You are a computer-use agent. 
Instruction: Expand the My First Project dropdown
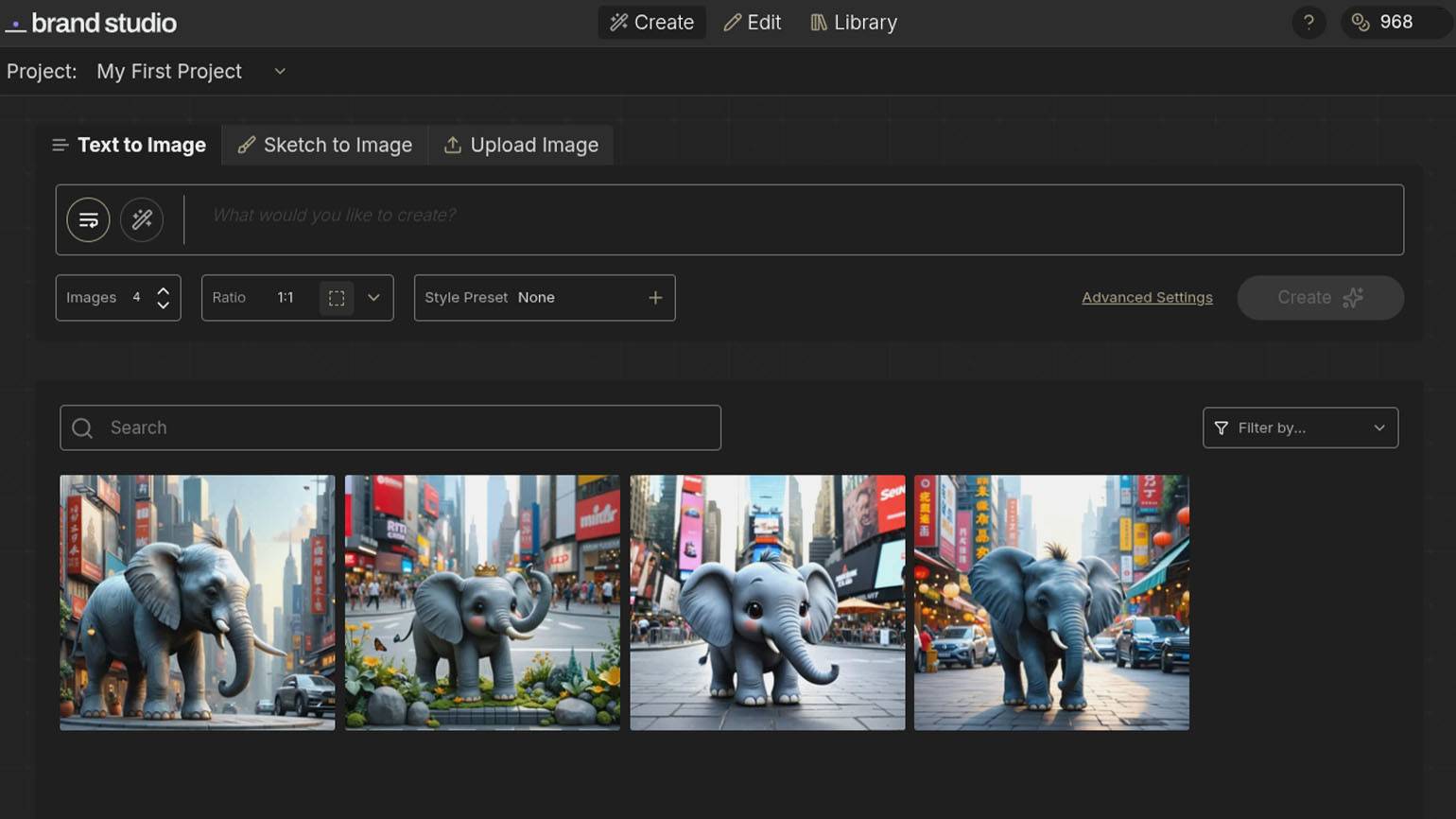click(280, 72)
